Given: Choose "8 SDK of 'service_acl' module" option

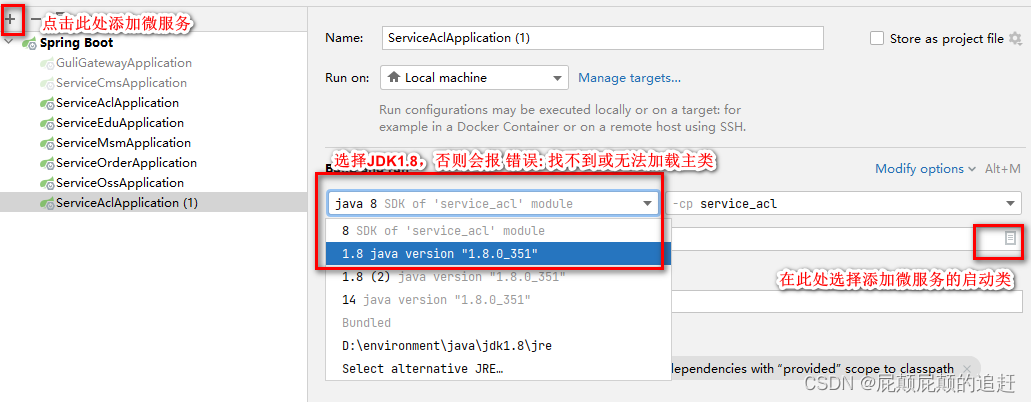Looking at the screenshot, I should click(498, 231).
